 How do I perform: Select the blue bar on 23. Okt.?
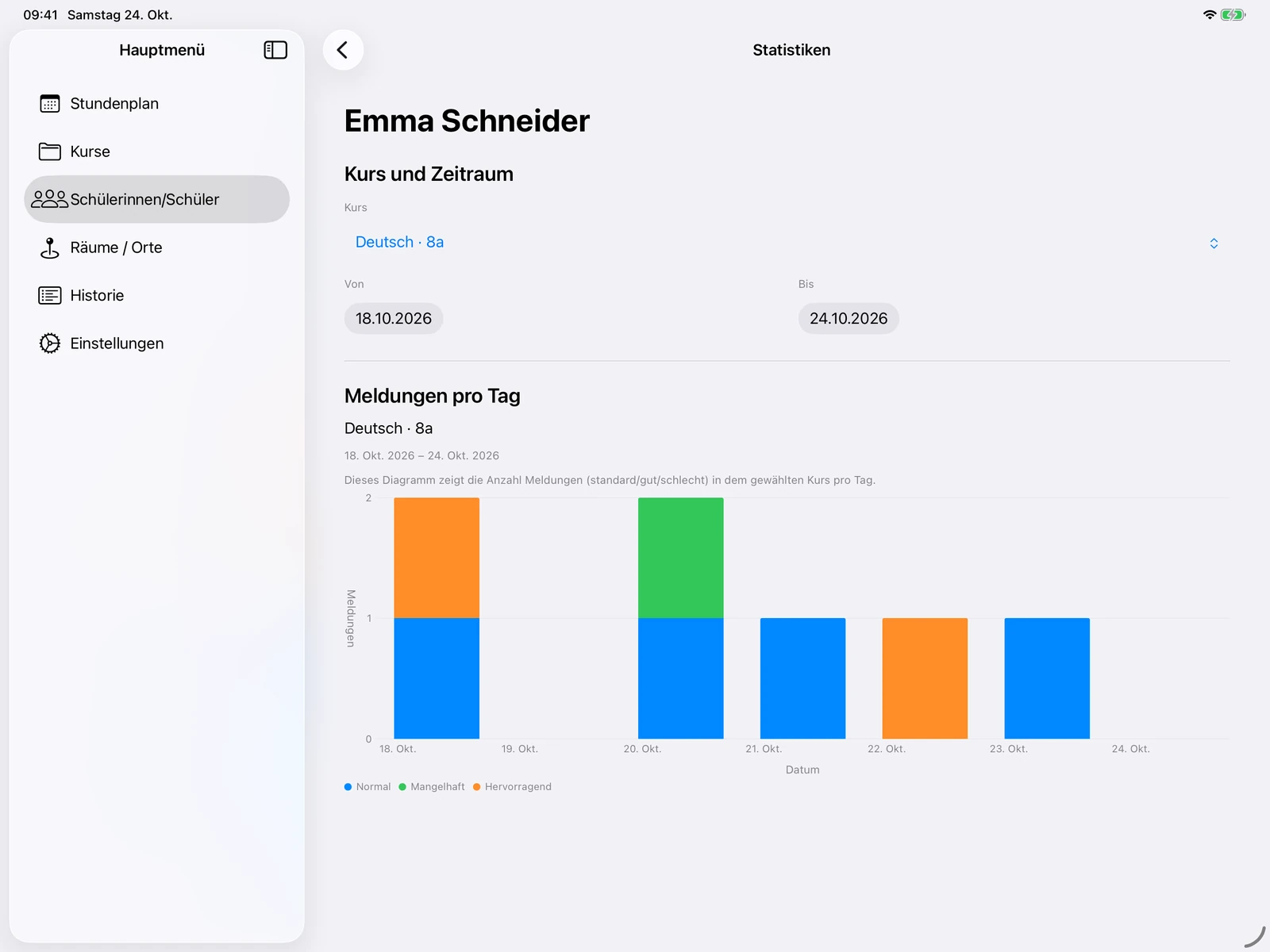point(1047,678)
